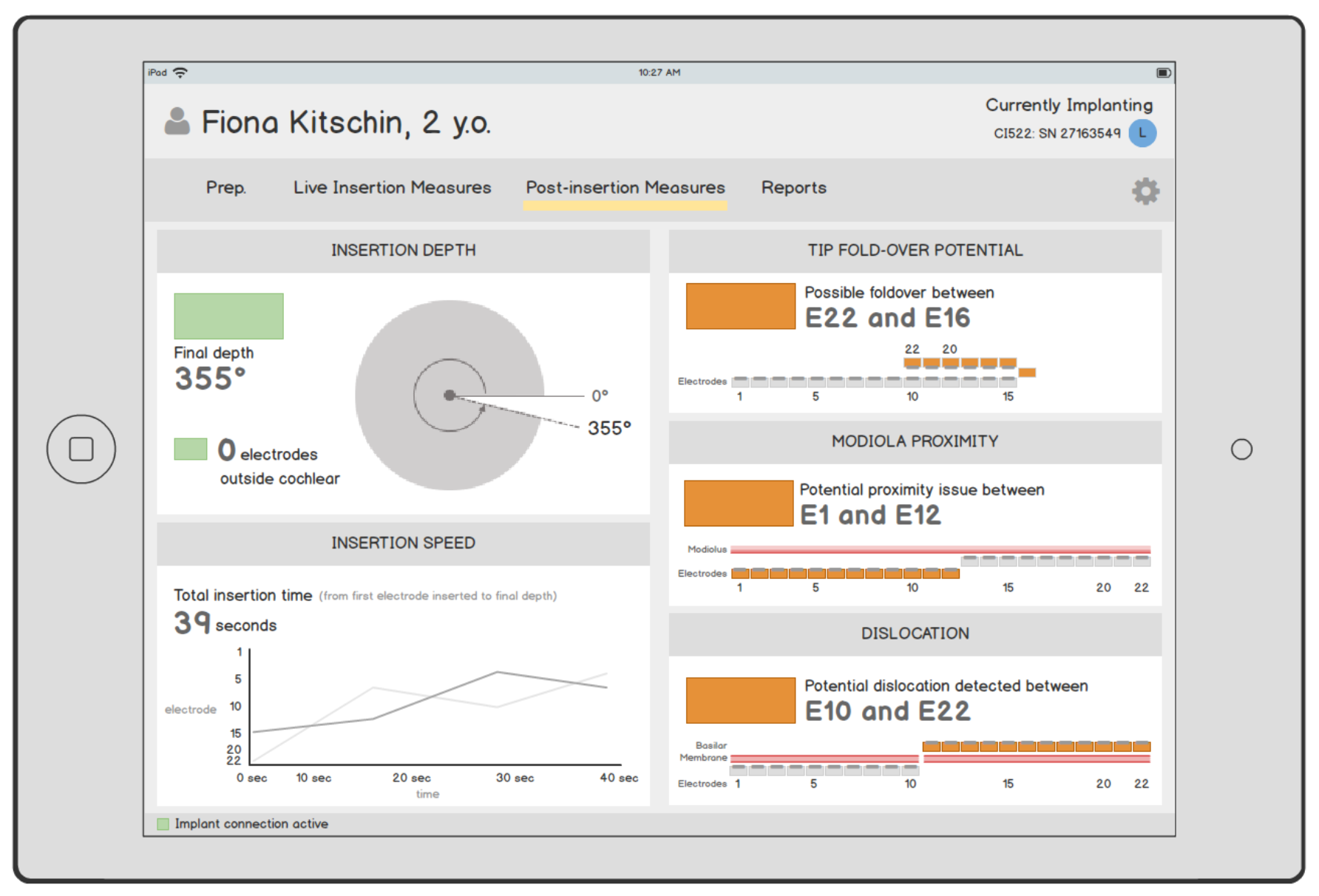Tap the battery indicator icon
The image size is (1319, 896).
click(1163, 72)
